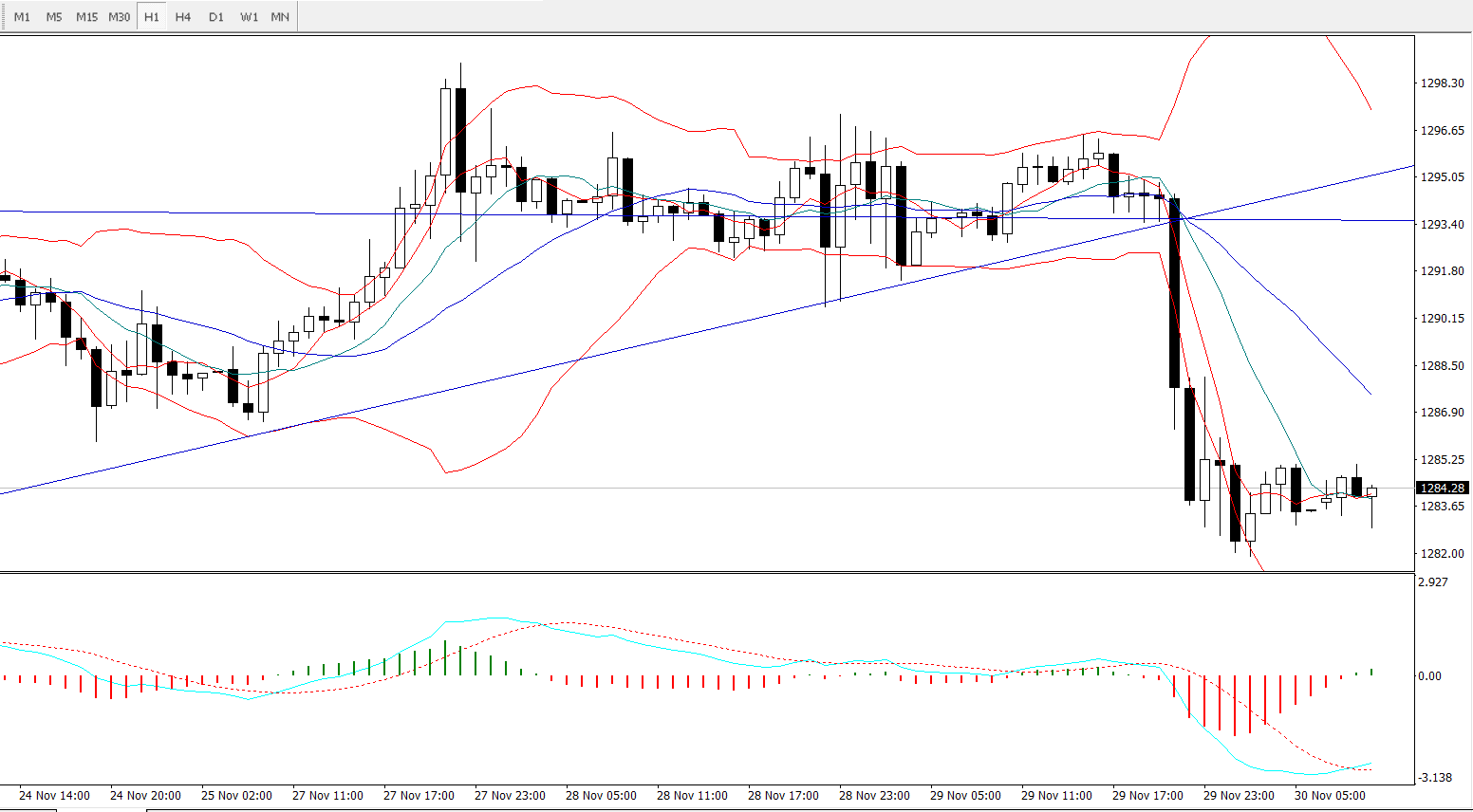Screen dimensions: 1473x812
Task: Click the 30 Nov 05:00 time label
Action: click(x=1330, y=796)
